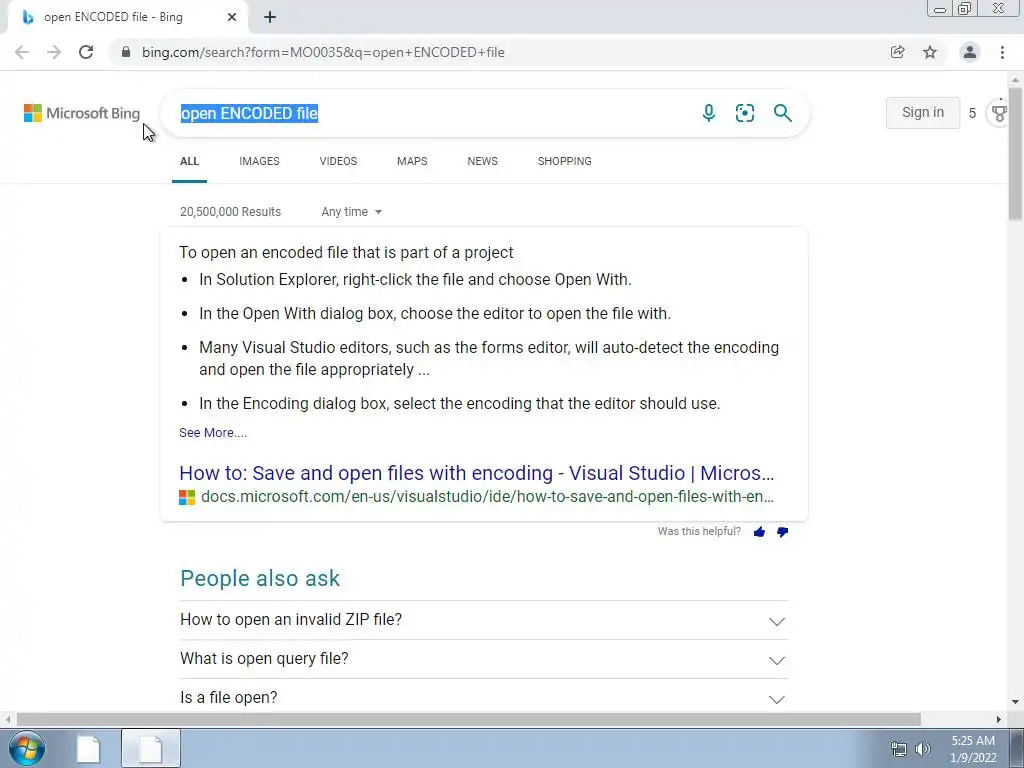Image resolution: width=1024 pixels, height=768 pixels.
Task: Click the first taskbar file icon
Action: click(88, 748)
